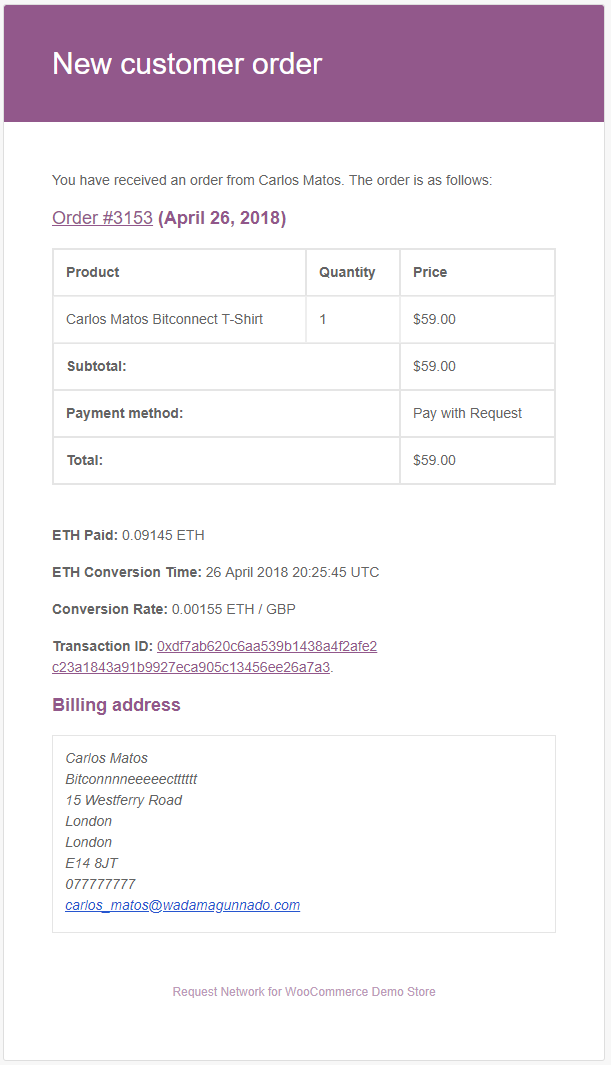This screenshot has height=1065, width=611.
Task: Click the 15 Westferry Road address line
Action: point(124,800)
